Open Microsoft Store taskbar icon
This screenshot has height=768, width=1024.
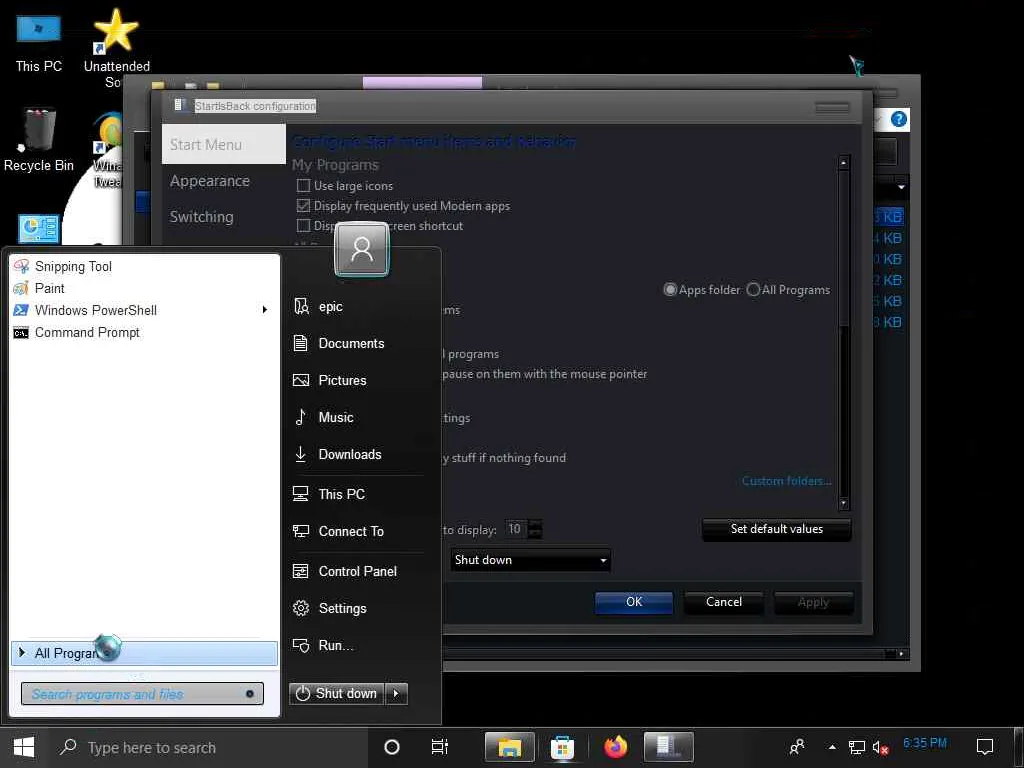[562, 747]
